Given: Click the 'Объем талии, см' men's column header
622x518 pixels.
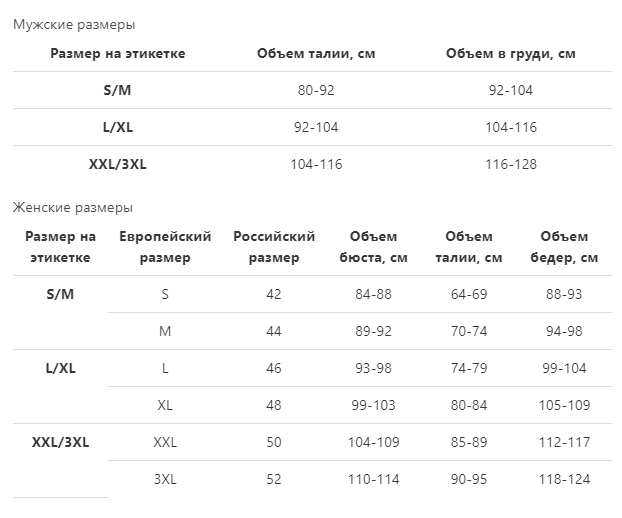Looking at the screenshot, I should pyautogui.click(x=316, y=53).
